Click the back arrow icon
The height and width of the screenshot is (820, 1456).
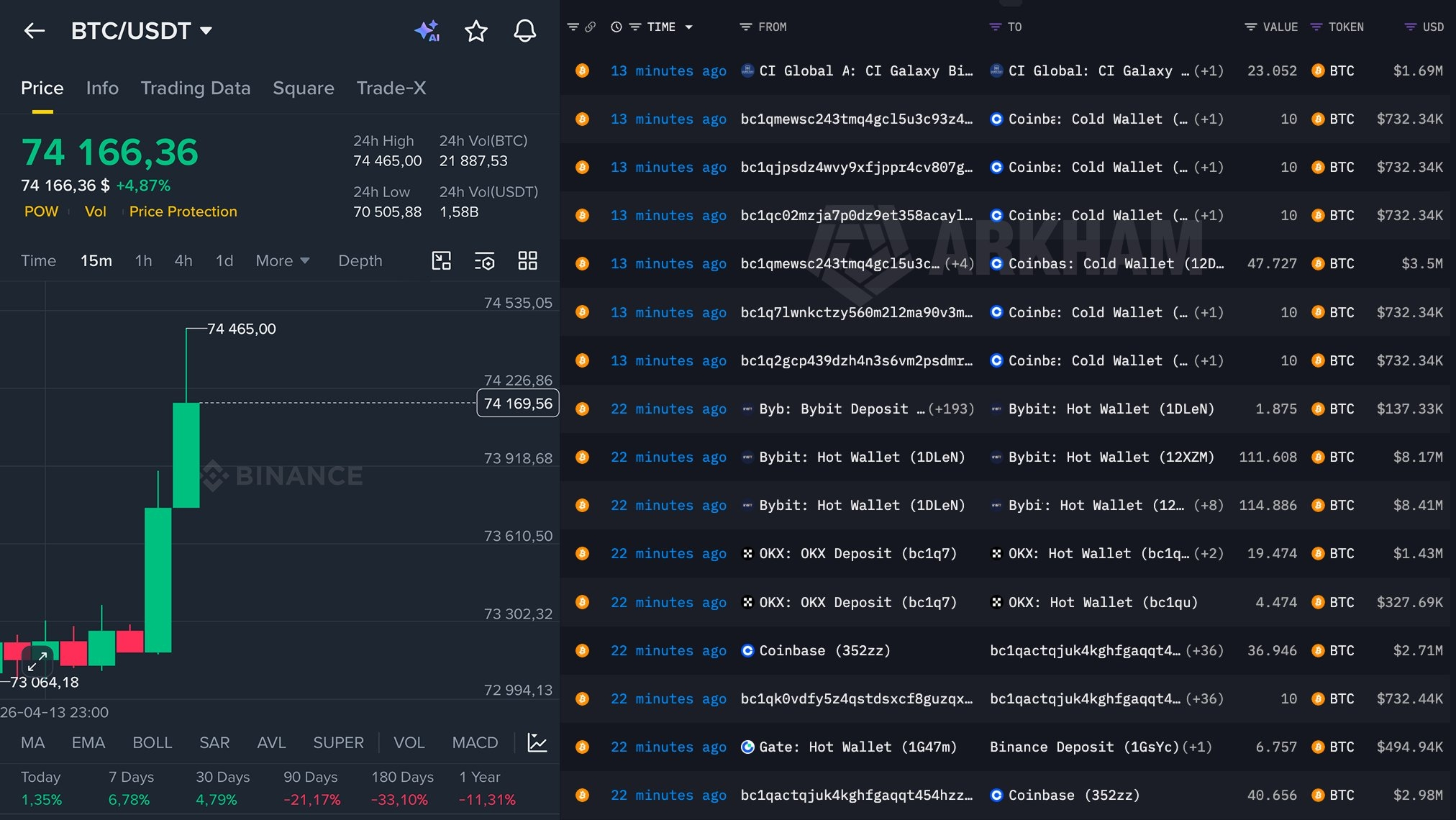point(35,31)
